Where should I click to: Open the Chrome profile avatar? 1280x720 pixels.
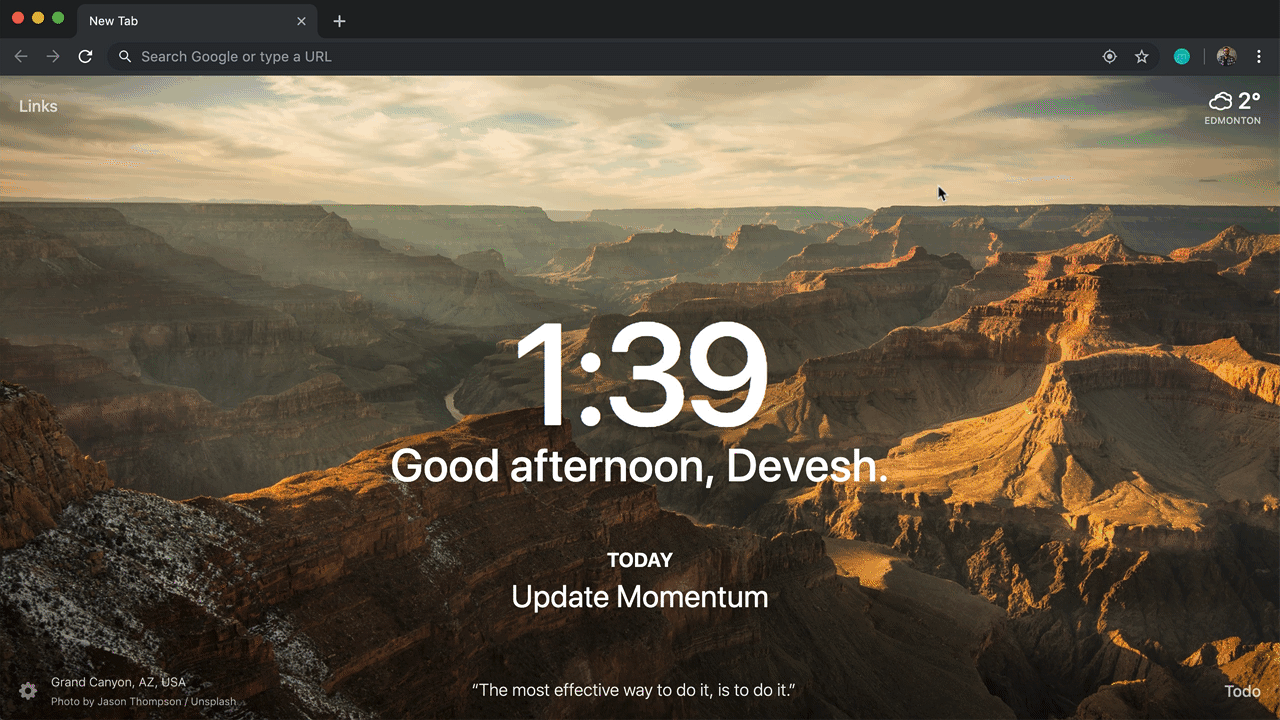coord(1227,57)
